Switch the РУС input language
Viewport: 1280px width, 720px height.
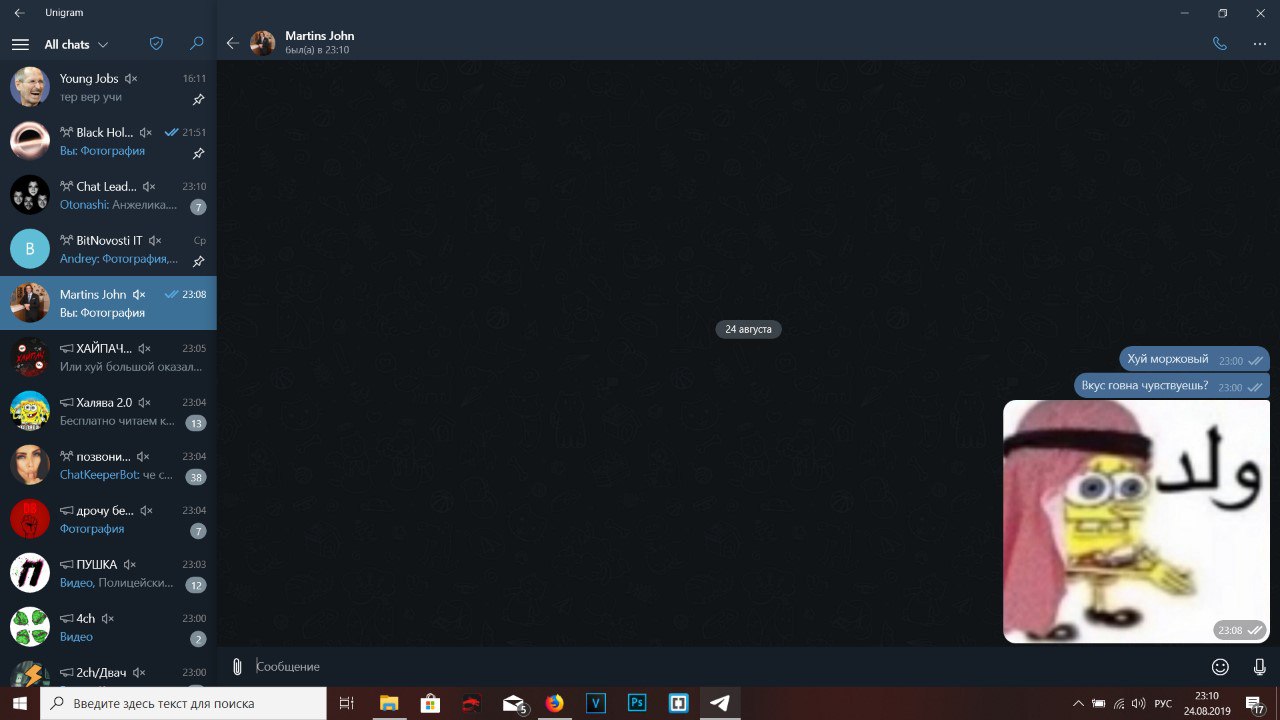[1163, 703]
